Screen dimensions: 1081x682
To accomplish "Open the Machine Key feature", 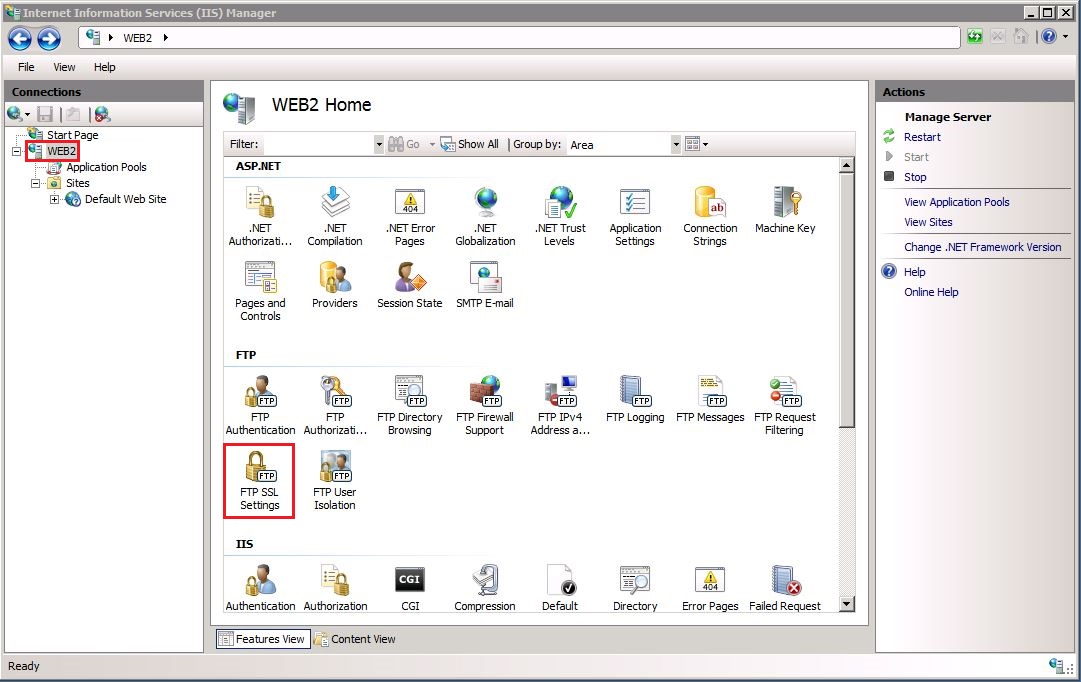I will point(784,211).
